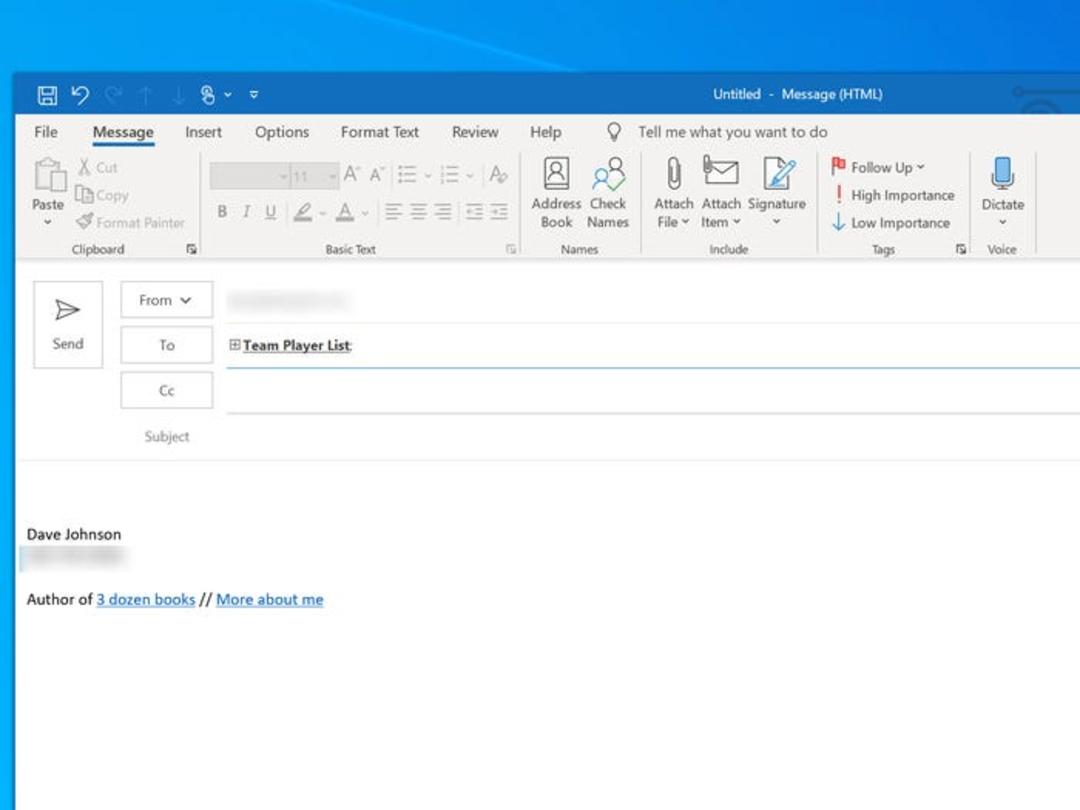Open the From account dropdown
The height and width of the screenshot is (810, 1080).
(167, 300)
